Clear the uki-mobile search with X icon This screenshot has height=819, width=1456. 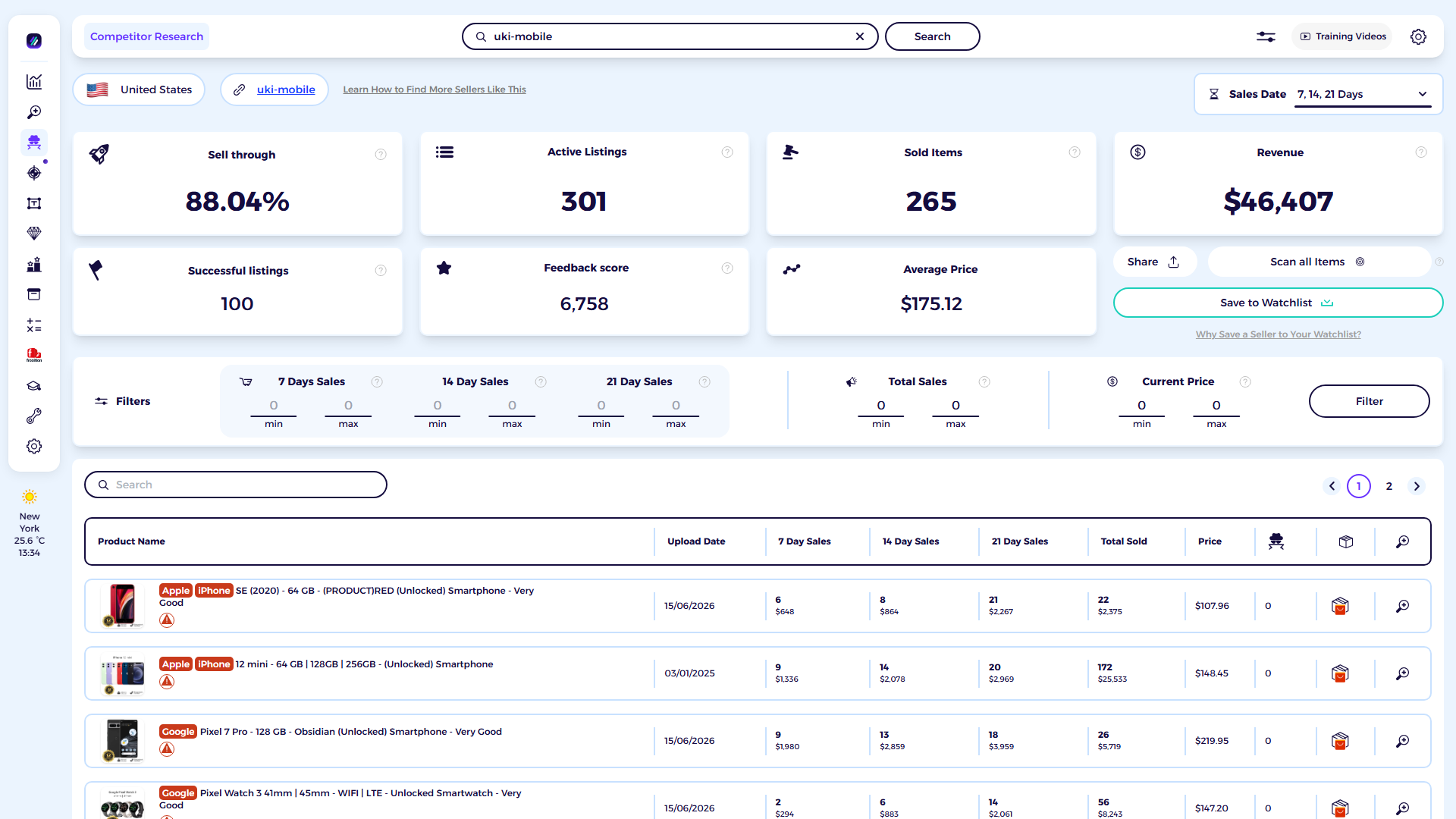point(860,36)
